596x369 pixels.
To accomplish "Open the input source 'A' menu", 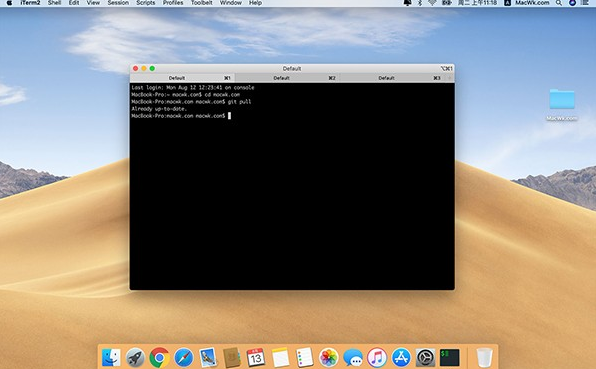I will 507,3.
